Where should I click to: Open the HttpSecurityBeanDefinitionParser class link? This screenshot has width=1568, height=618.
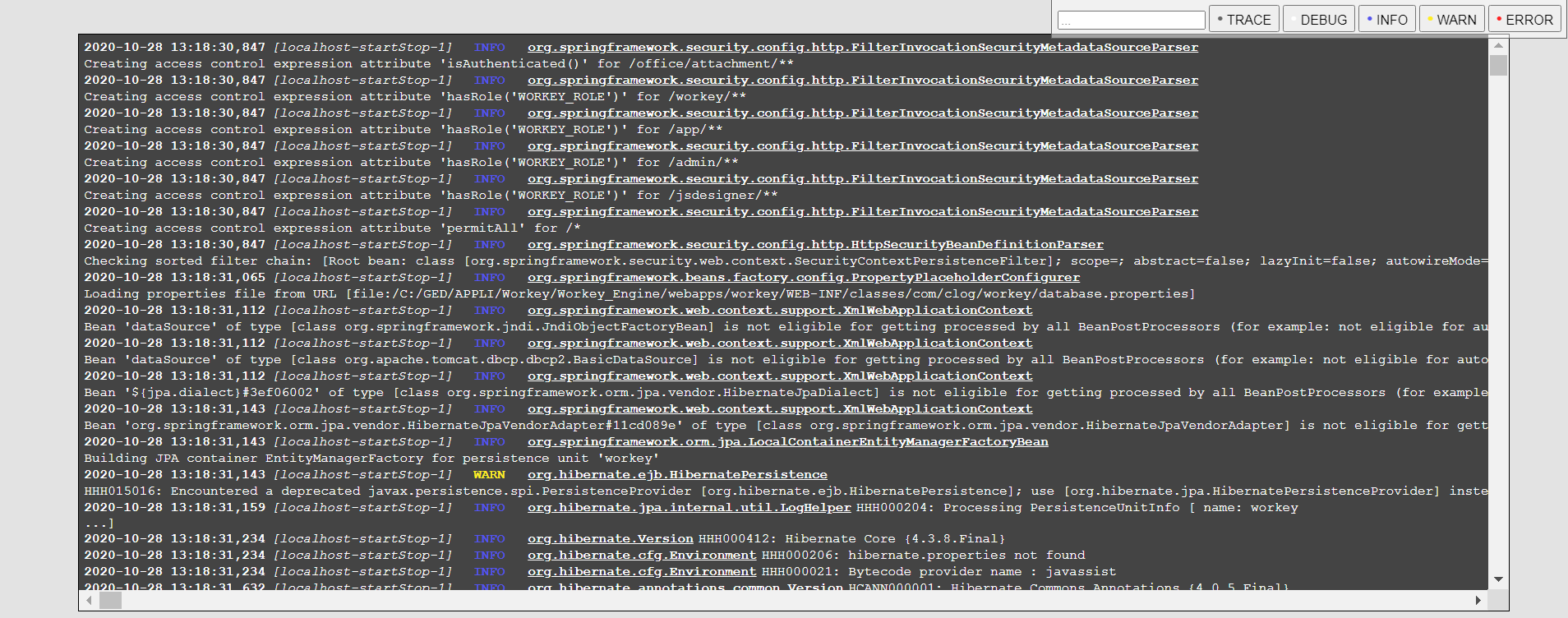click(x=814, y=245)
